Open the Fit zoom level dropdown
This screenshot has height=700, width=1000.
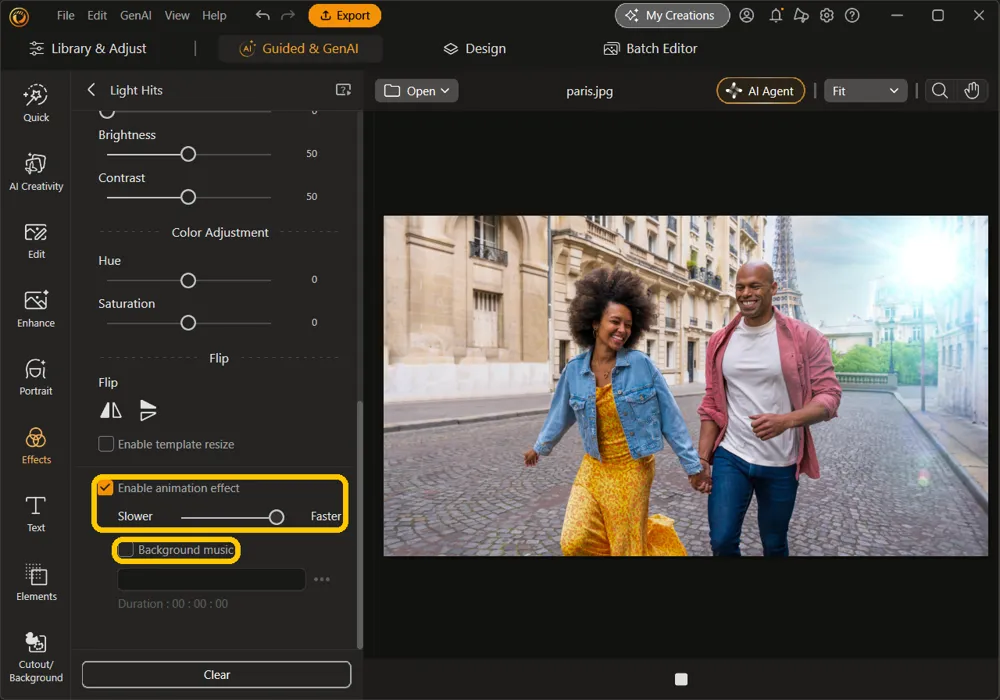pos(865,91)
